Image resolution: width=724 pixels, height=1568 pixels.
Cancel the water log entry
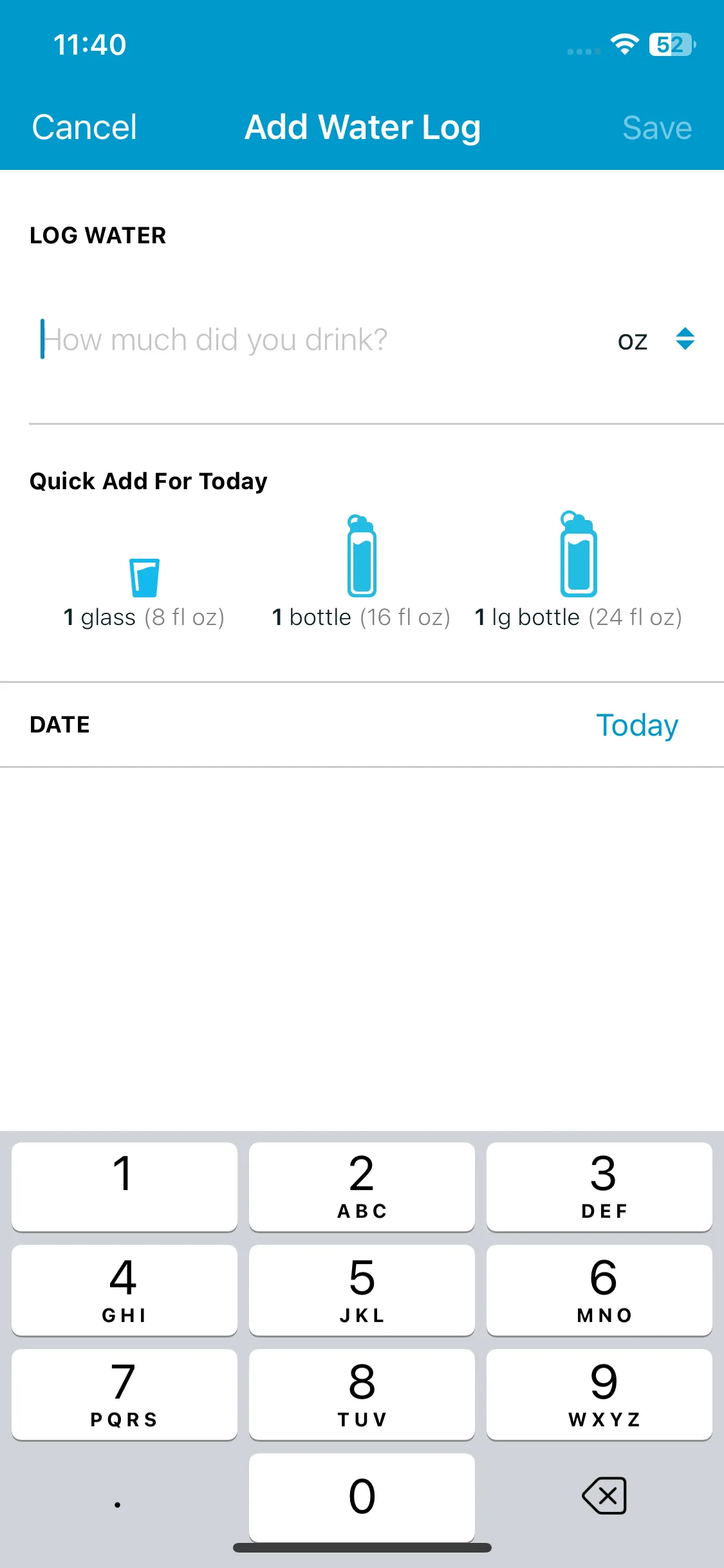tap(84, 127)
